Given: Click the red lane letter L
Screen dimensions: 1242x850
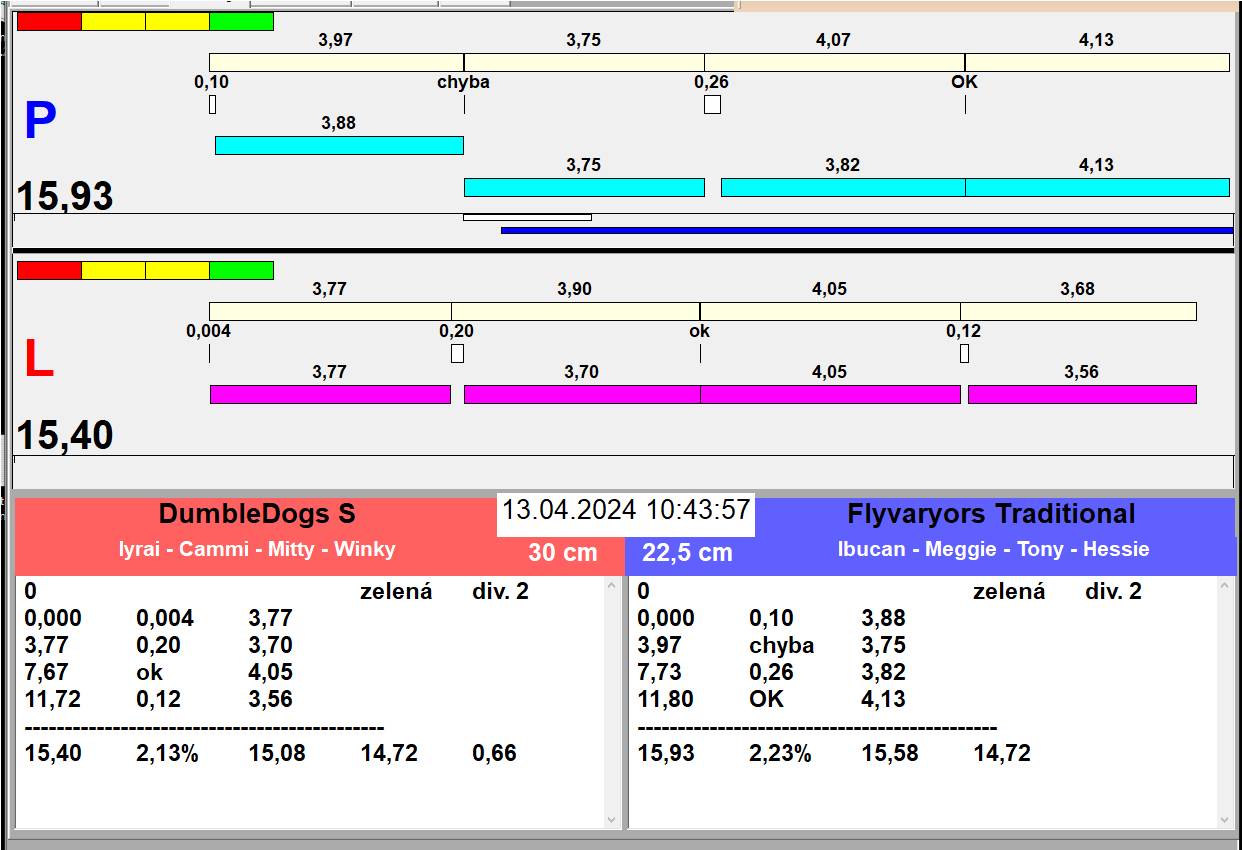Looking at the screenshot, I should coord(38,360).
